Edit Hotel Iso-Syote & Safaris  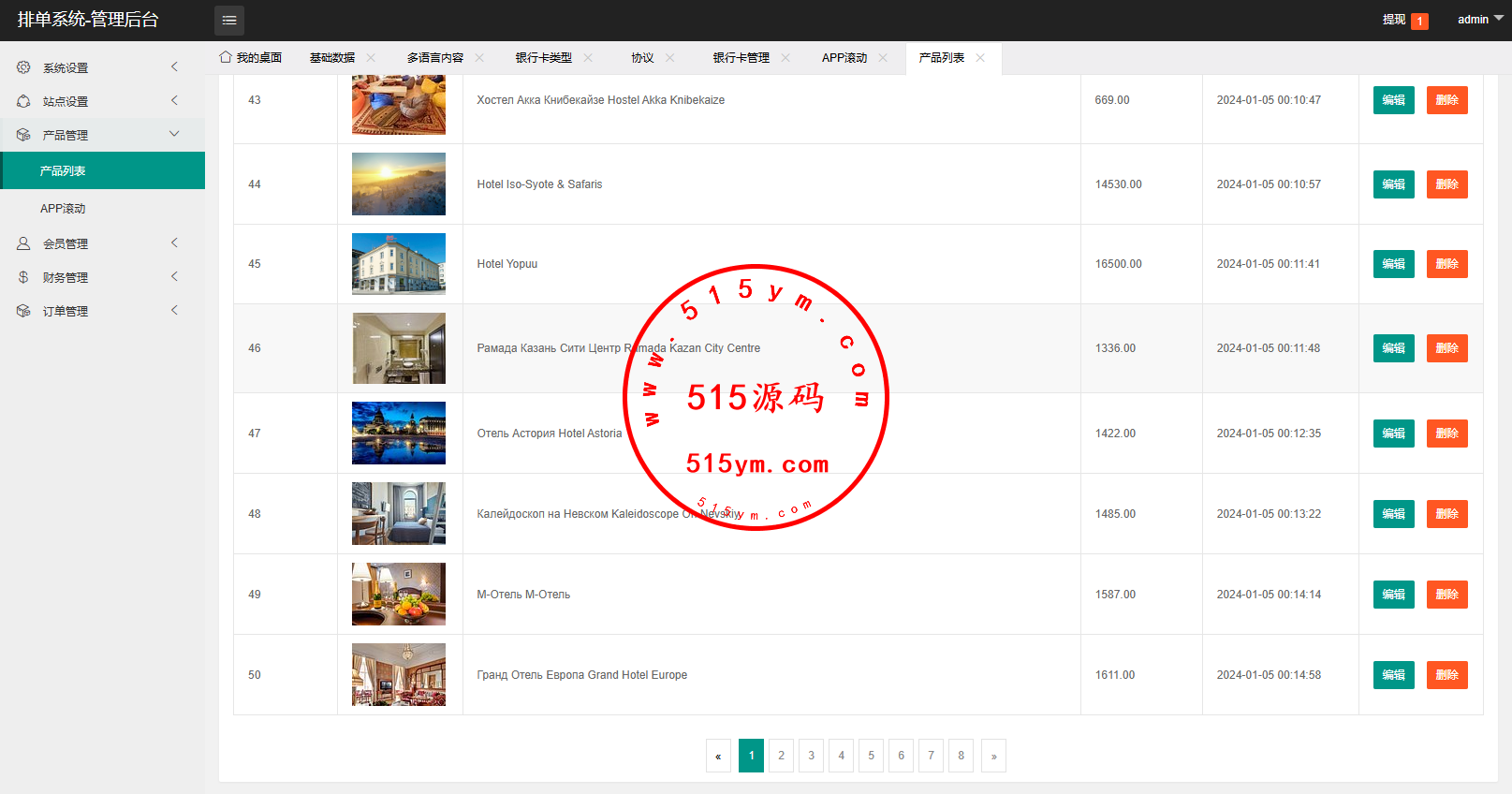coord(1393,184)
